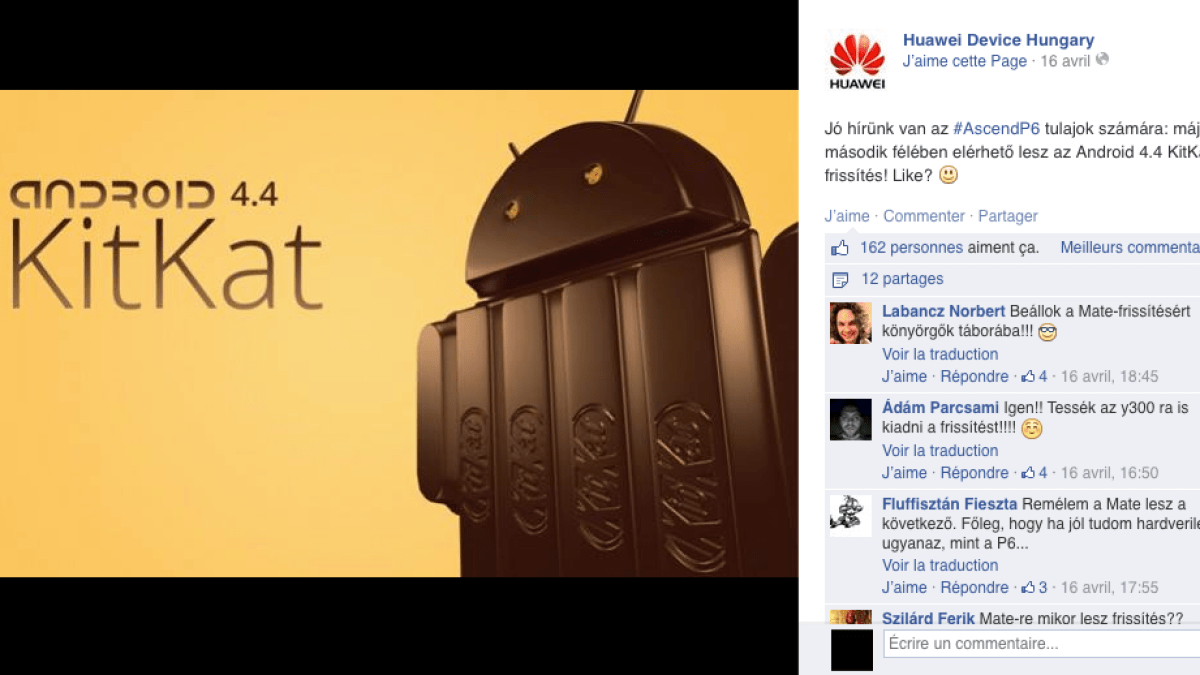Click like count on Fluffisztán Fieszta's comment

coord(1034,588)
